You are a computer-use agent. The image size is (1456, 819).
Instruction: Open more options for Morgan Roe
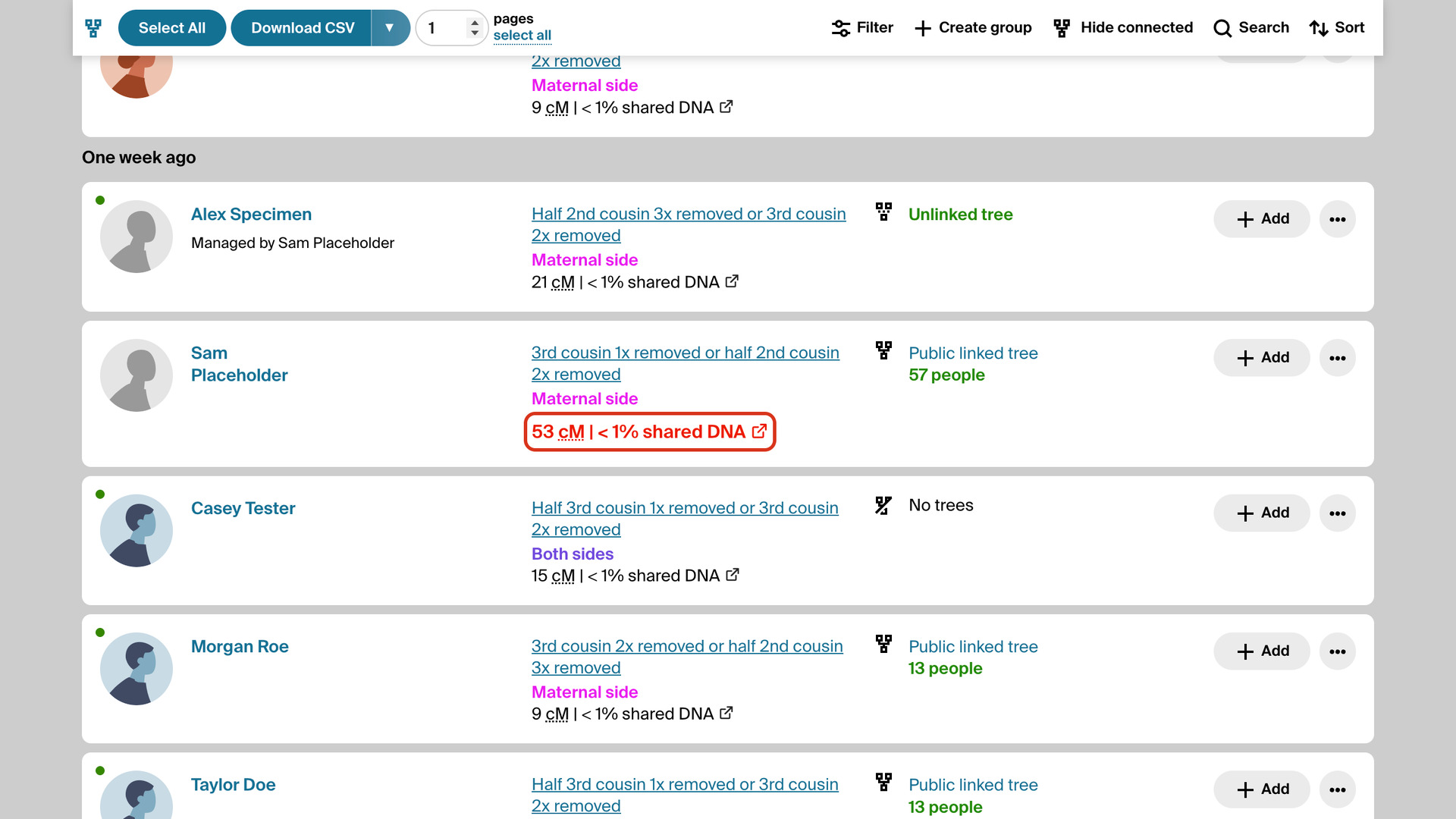pyautogui.click(x=1338, y=651)
